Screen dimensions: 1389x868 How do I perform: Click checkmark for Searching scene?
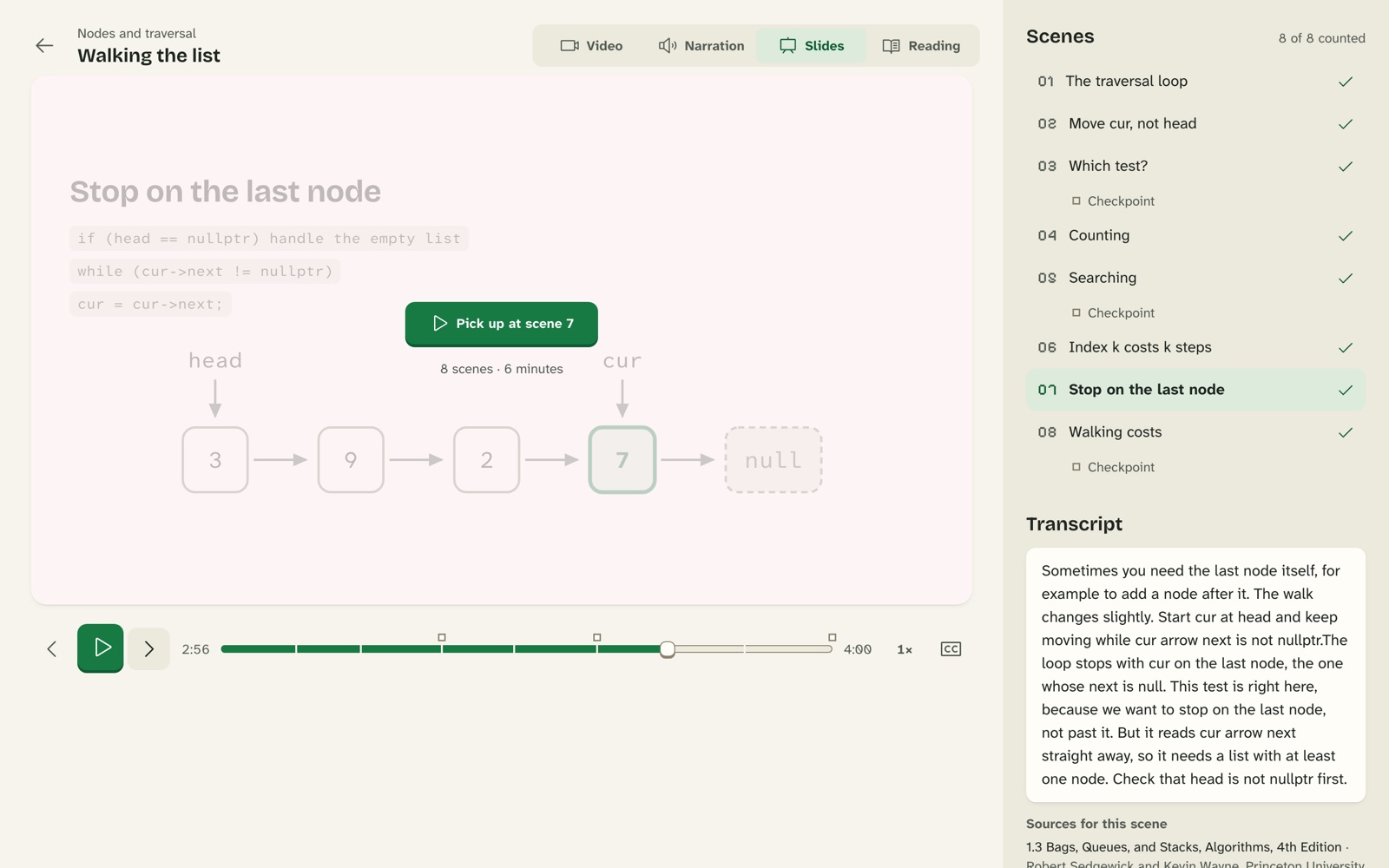1346,279
